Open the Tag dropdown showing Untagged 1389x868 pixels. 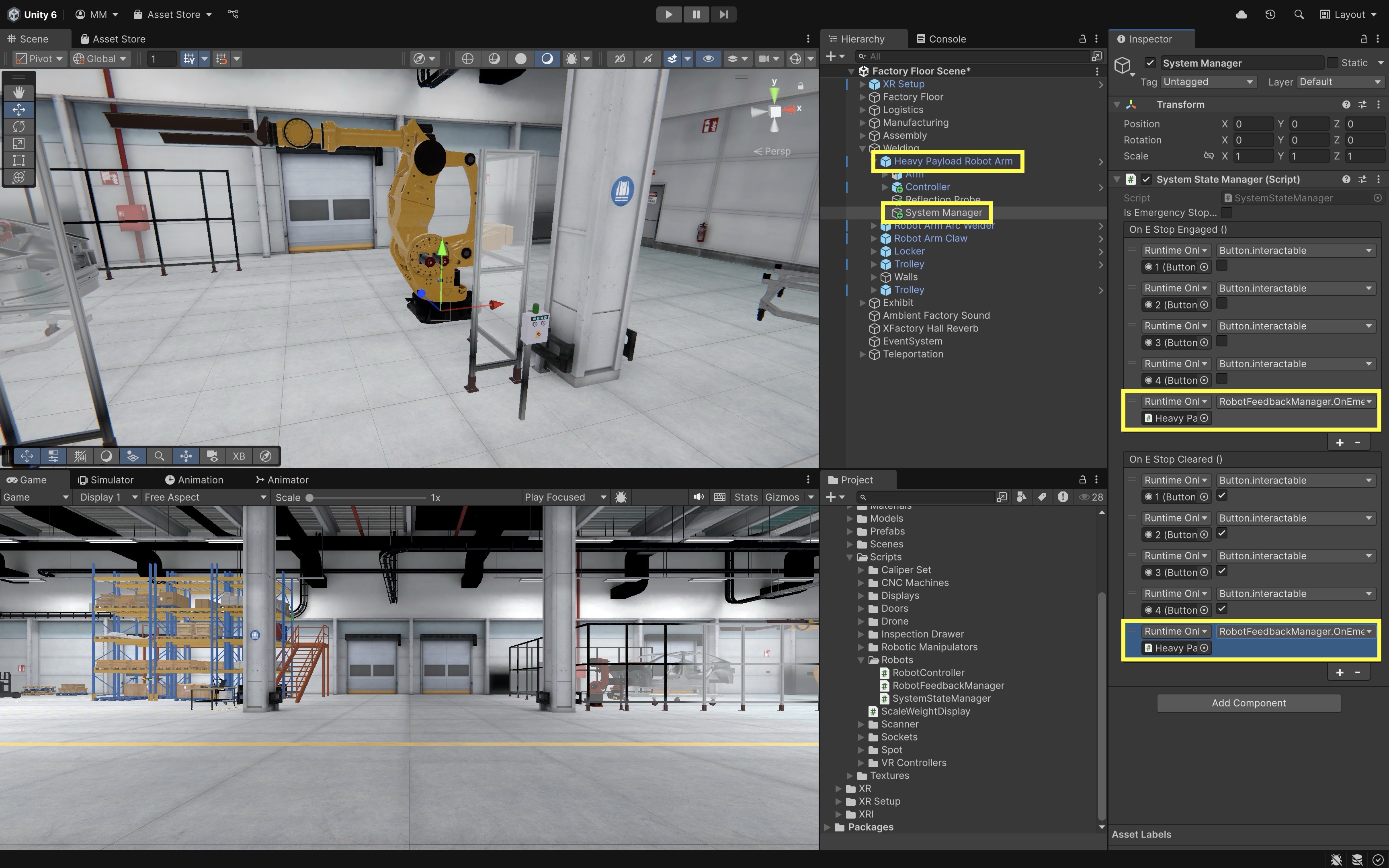(1208, 82)
